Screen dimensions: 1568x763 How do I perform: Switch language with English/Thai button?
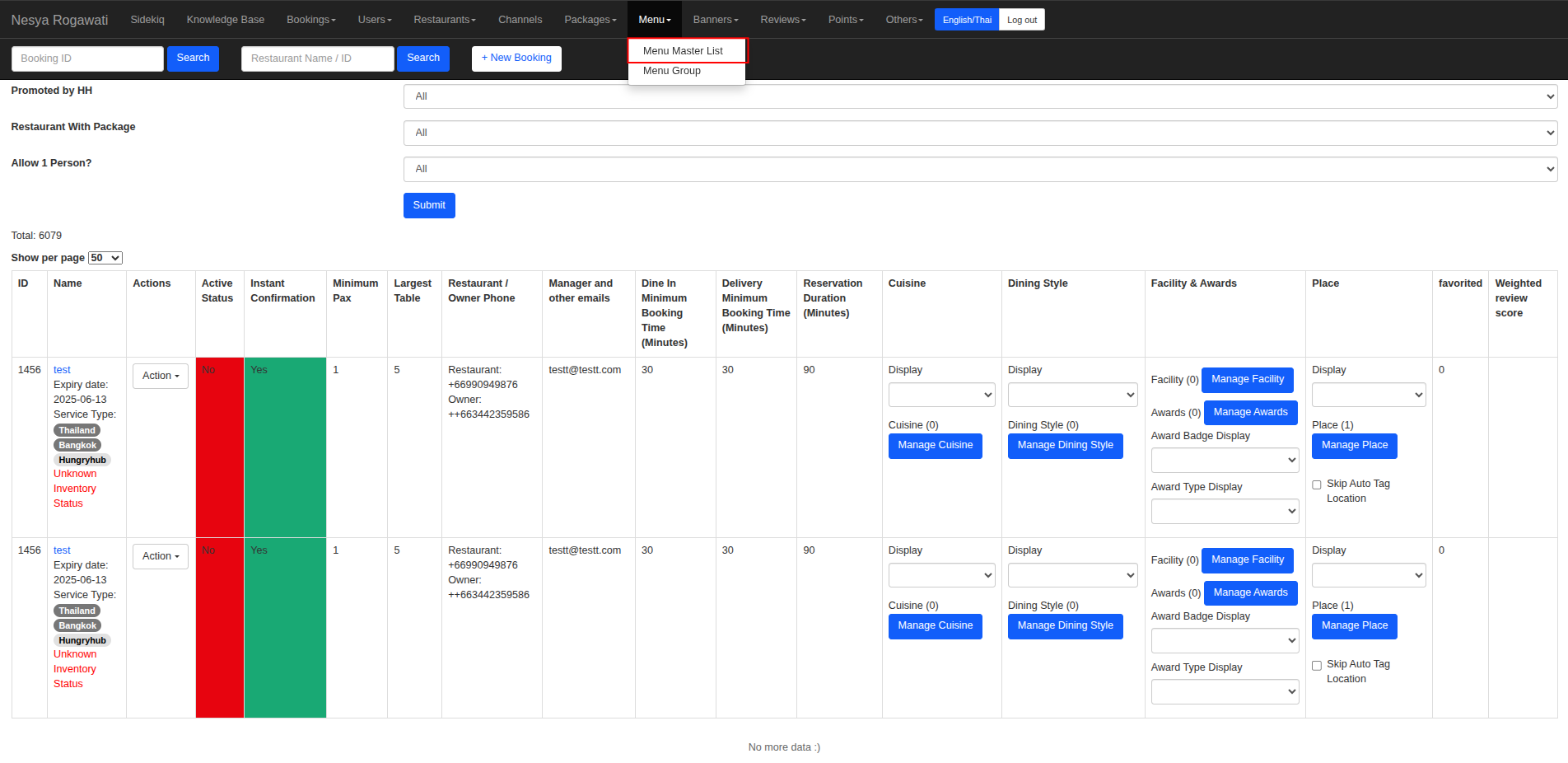[x=967, y=20]
